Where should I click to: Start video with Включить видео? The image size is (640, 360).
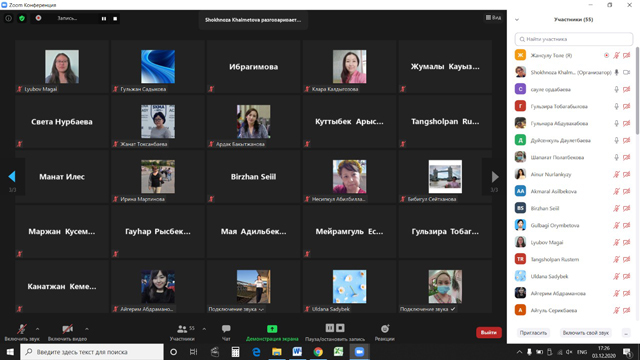[x=67, y=332]
